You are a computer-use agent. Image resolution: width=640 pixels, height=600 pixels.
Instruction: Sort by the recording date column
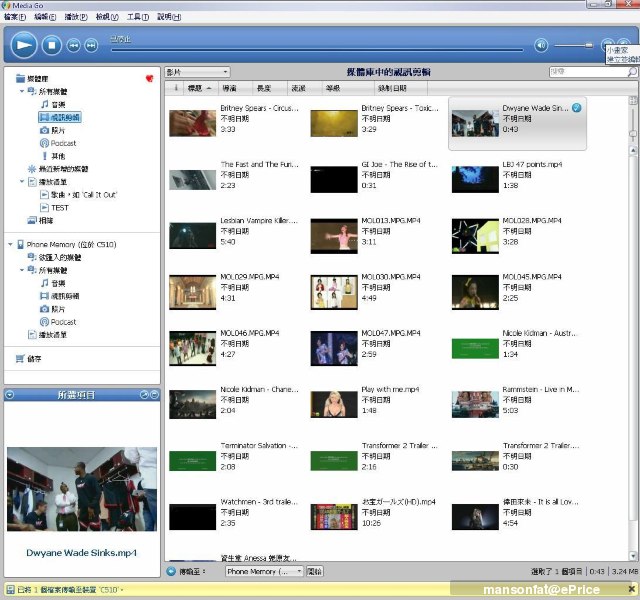(400, 88)
